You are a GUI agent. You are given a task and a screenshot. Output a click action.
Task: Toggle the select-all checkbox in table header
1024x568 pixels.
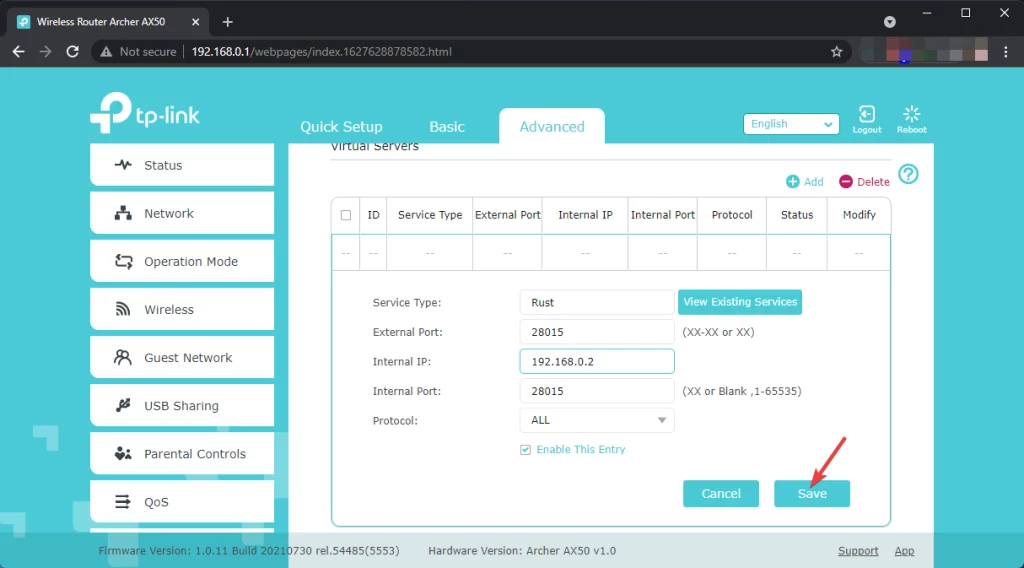345,215
